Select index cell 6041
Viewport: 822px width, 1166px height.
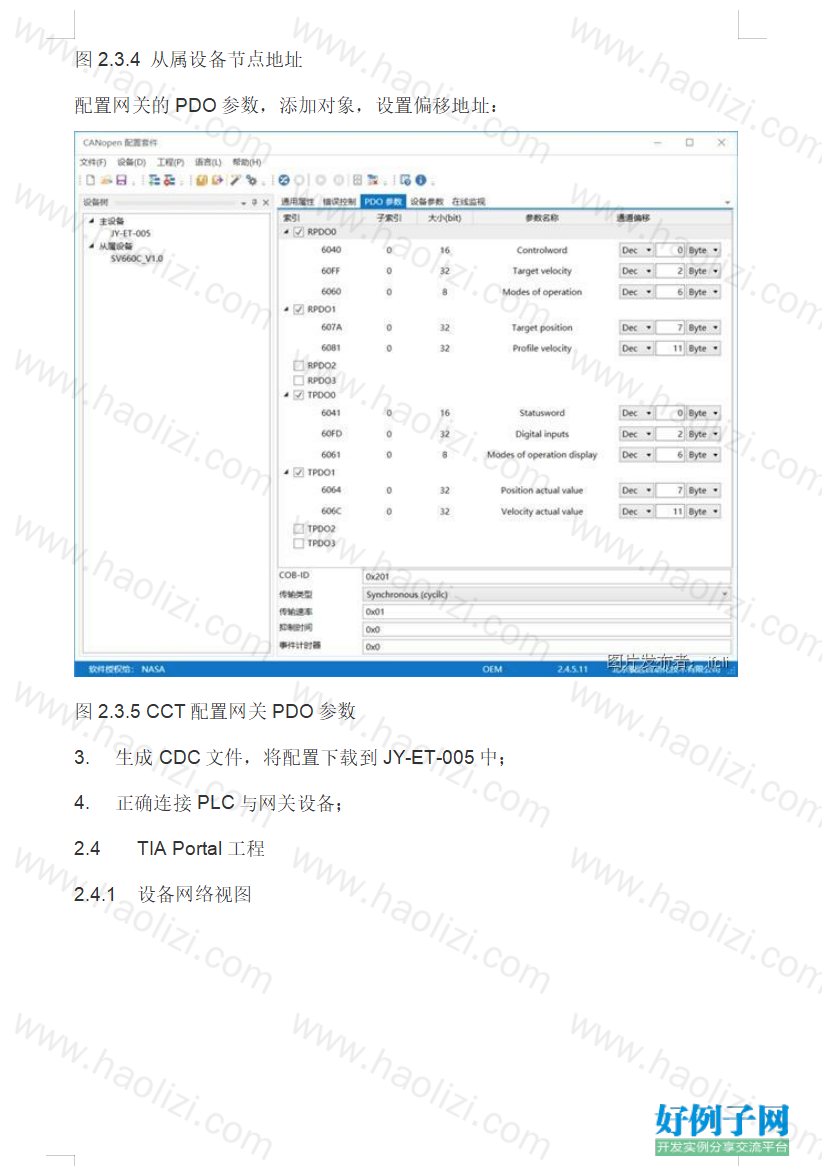tap(331, 413)
